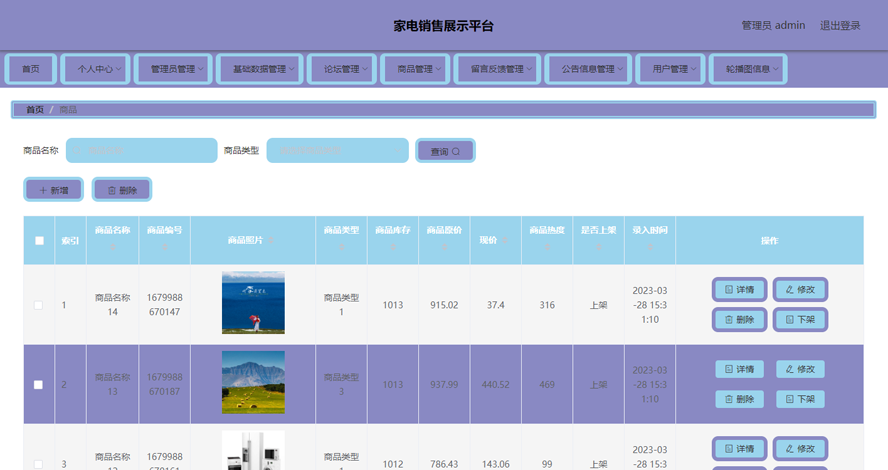Viewport: 888px width, 470px height.
Task: Click the 查询 search button
Action: [x=445, y=151]
